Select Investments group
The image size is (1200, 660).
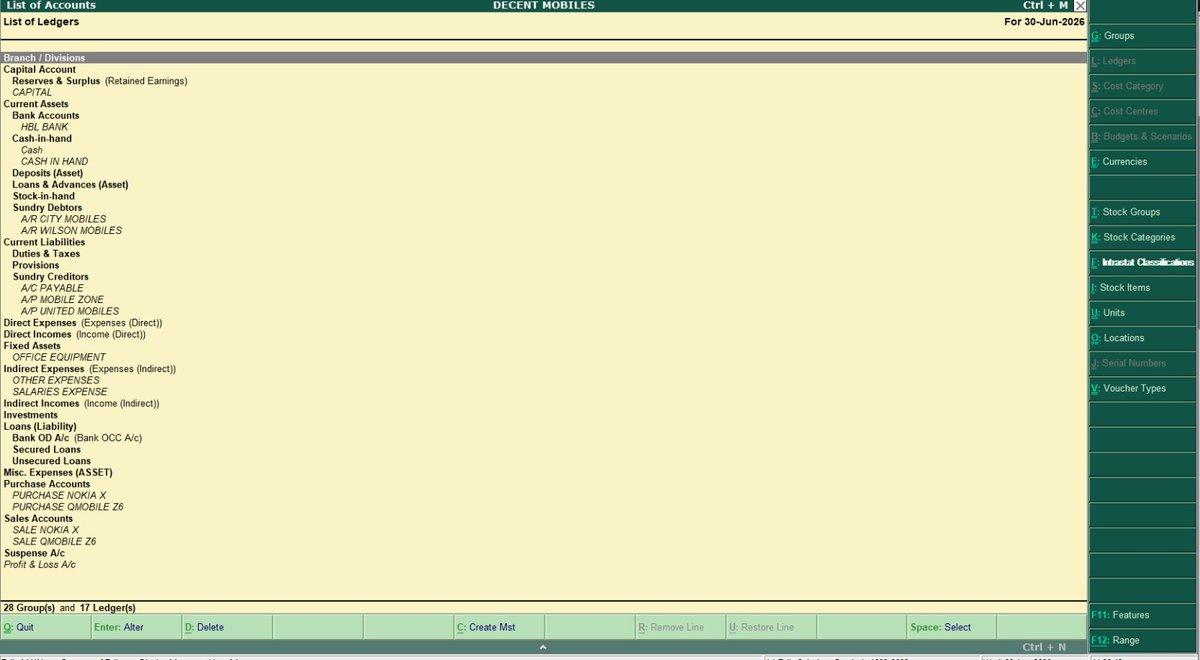30,415
